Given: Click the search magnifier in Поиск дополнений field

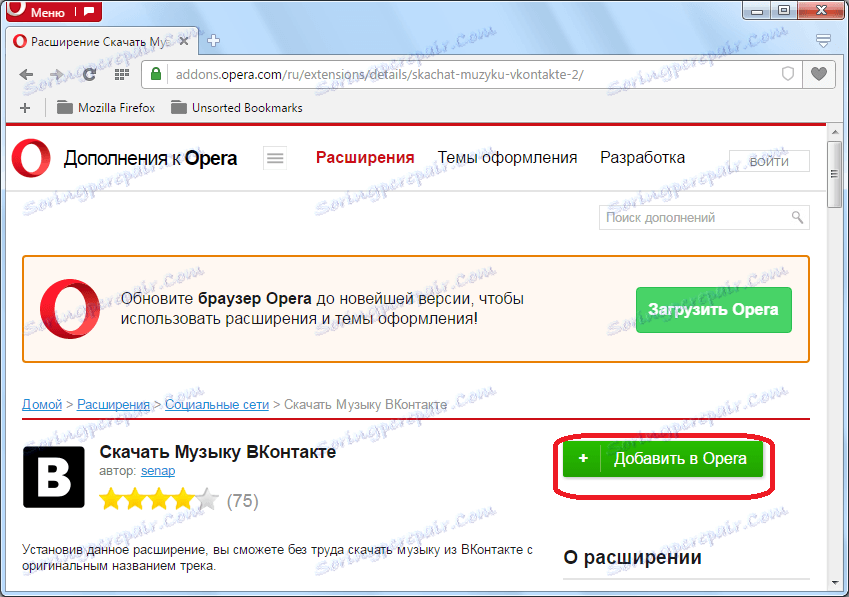Looking at the screenshot, I should coord(796,217).
